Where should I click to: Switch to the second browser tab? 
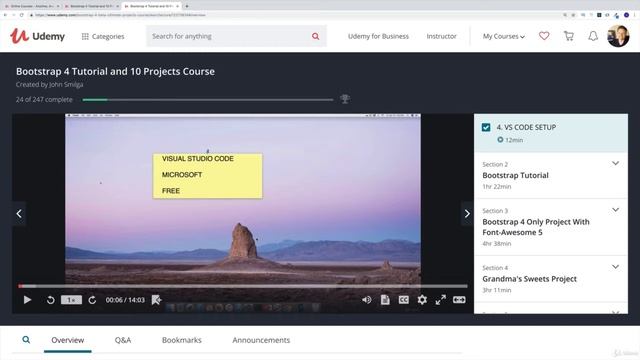[92, 6]
